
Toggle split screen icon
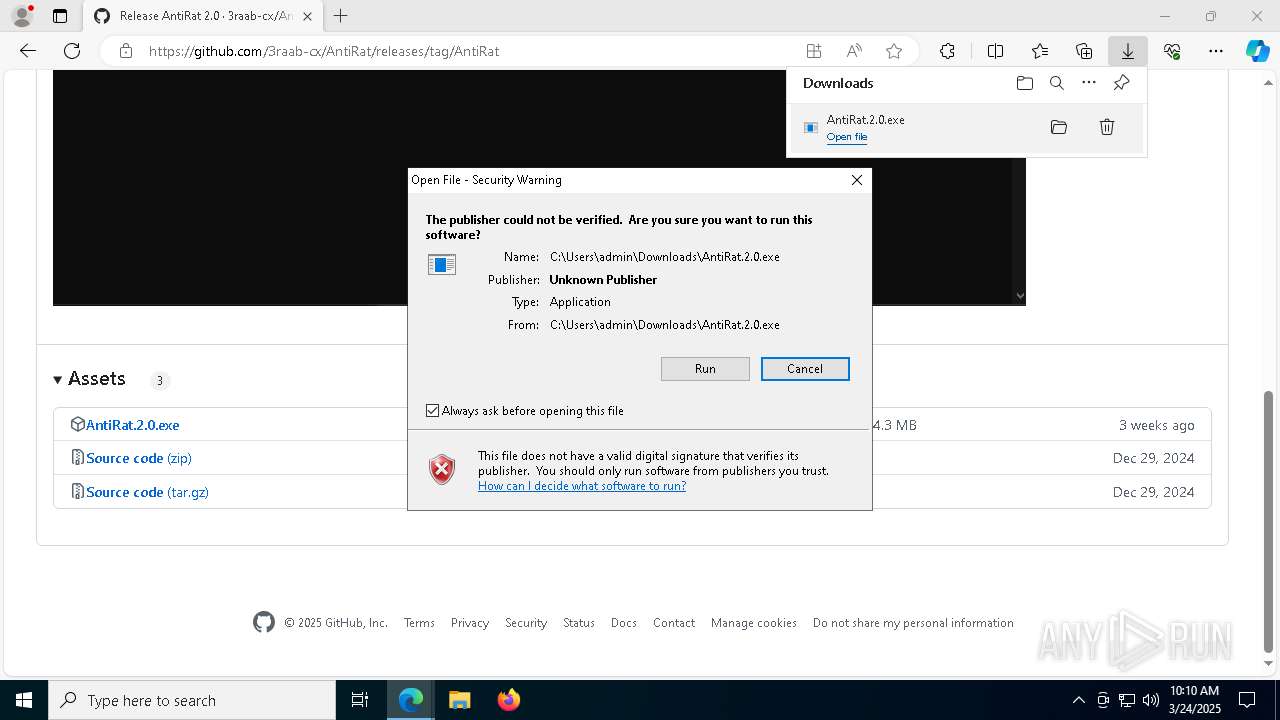[996, 51]
